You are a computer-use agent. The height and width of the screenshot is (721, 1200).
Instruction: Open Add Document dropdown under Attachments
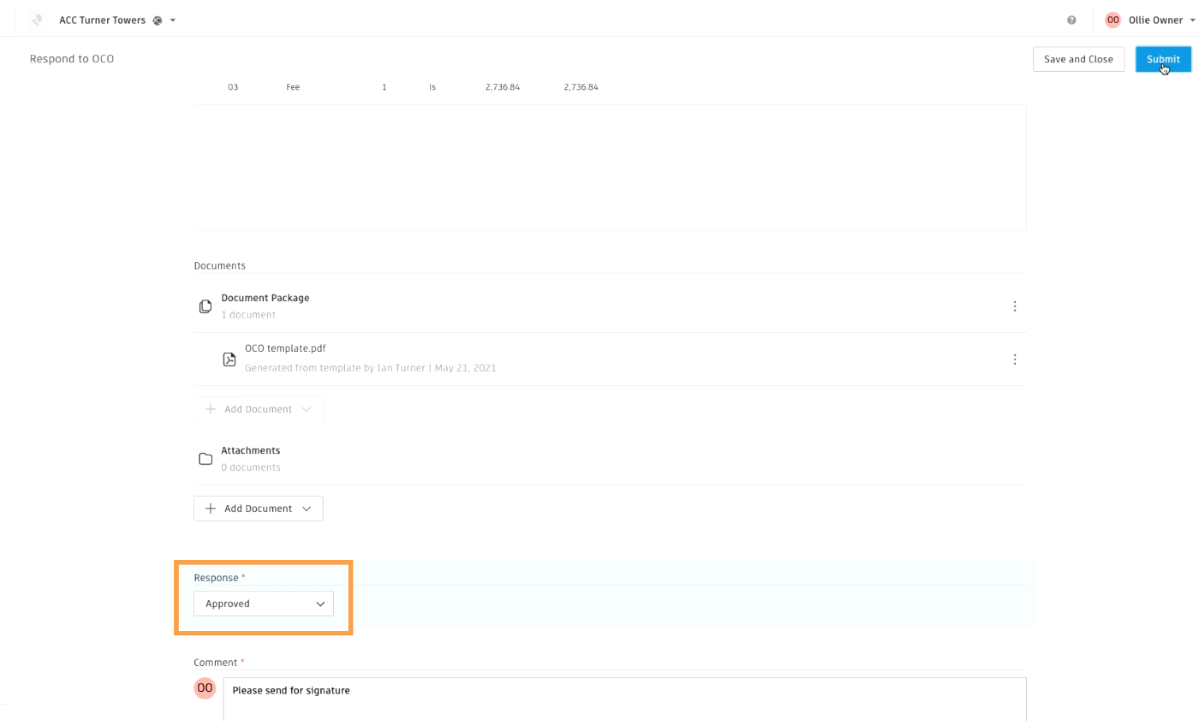pos(258,509)
